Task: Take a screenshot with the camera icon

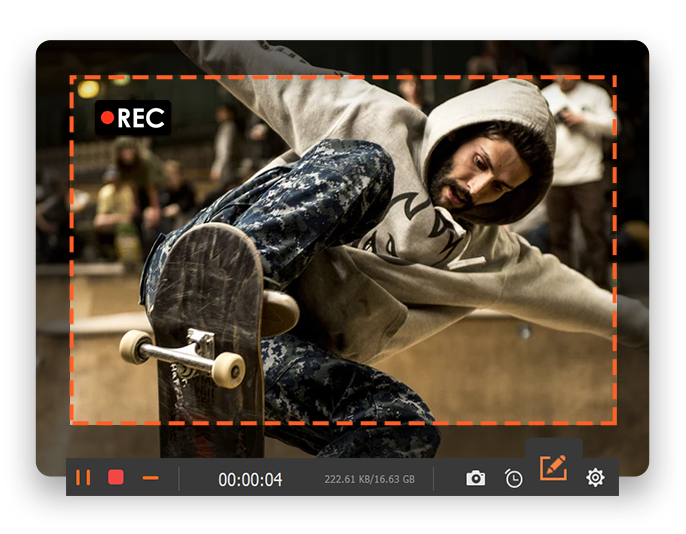Action: [x=475, y=479]
